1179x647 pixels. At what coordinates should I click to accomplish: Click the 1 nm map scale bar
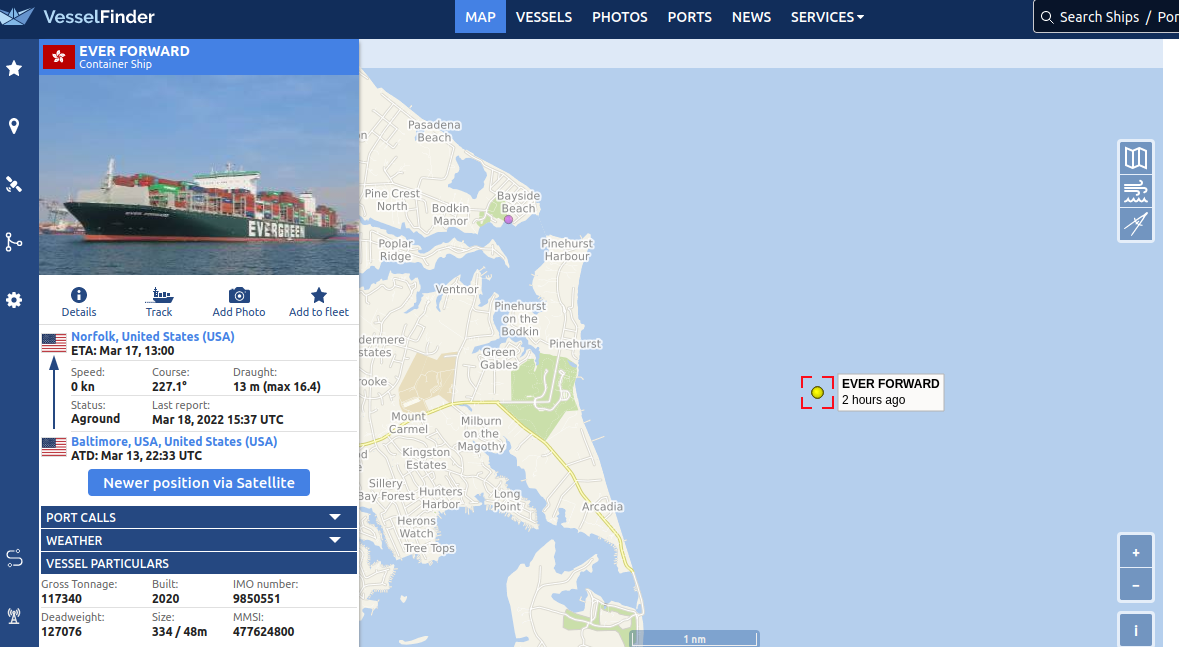pos(694,639)
